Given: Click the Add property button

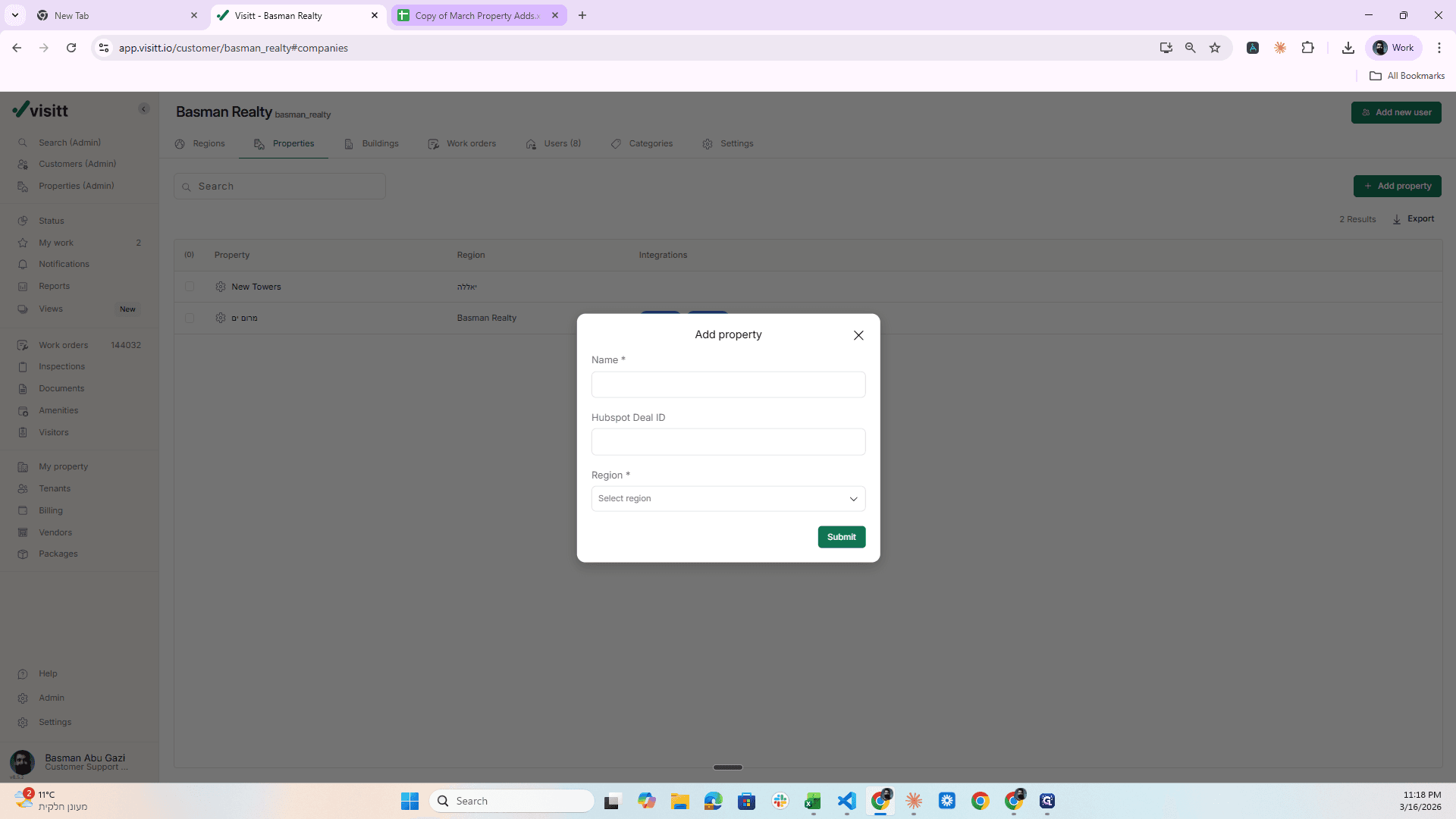Looking at the screenshot, I should coord(1397,186).
